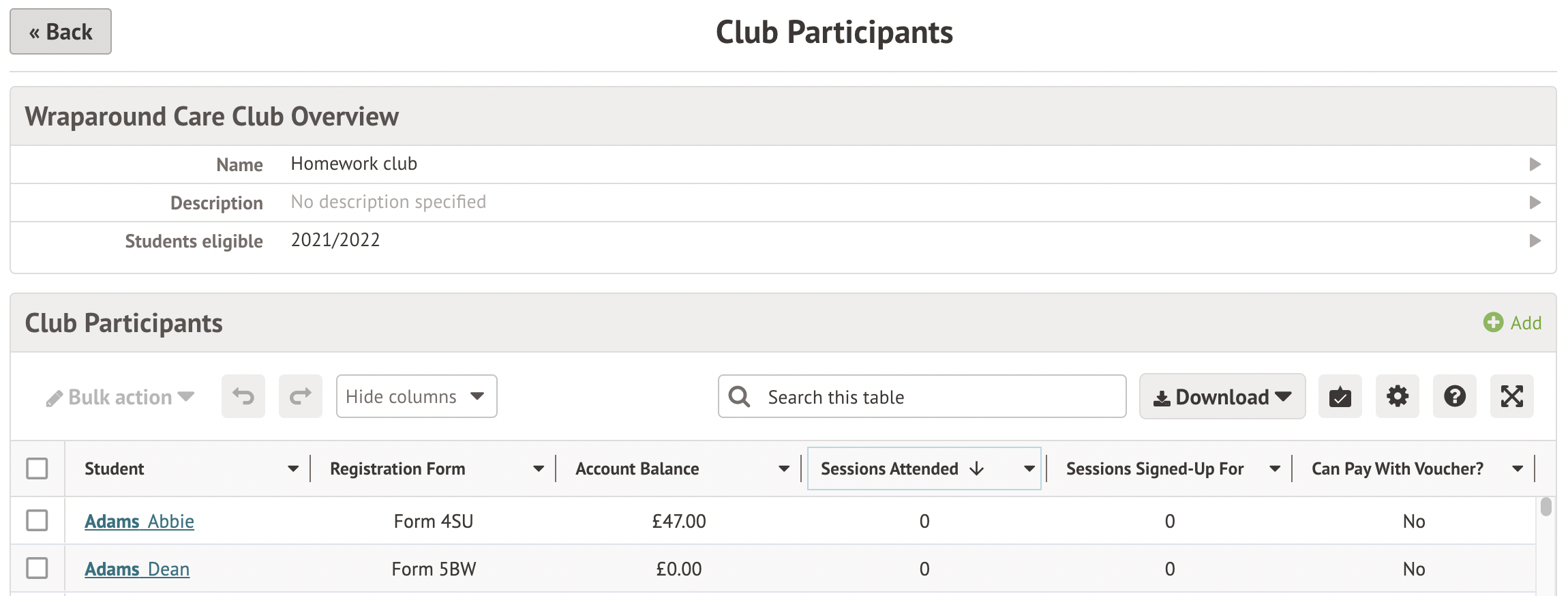
Task: Click the Sessions Attended sort arrow
Action: [977, 468]
